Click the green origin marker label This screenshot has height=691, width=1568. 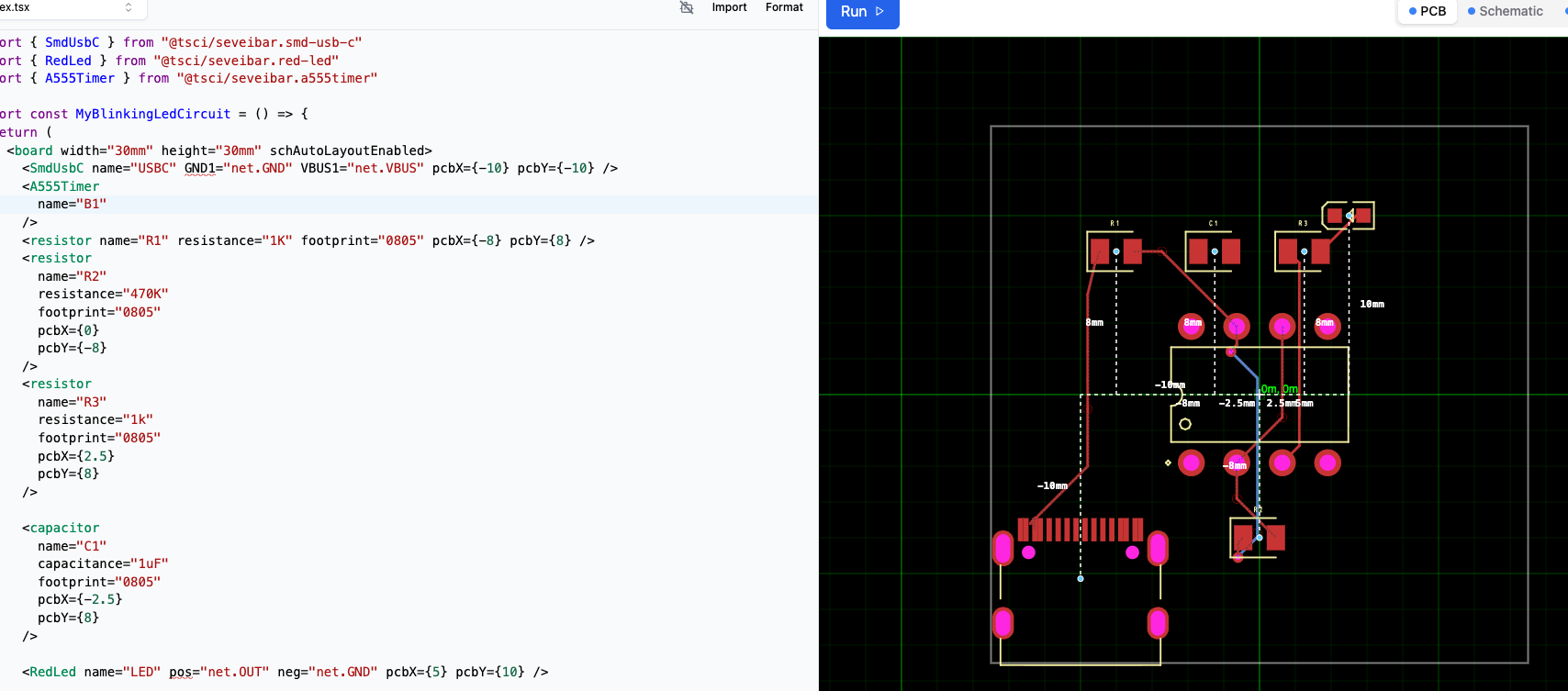(1279, 389)
